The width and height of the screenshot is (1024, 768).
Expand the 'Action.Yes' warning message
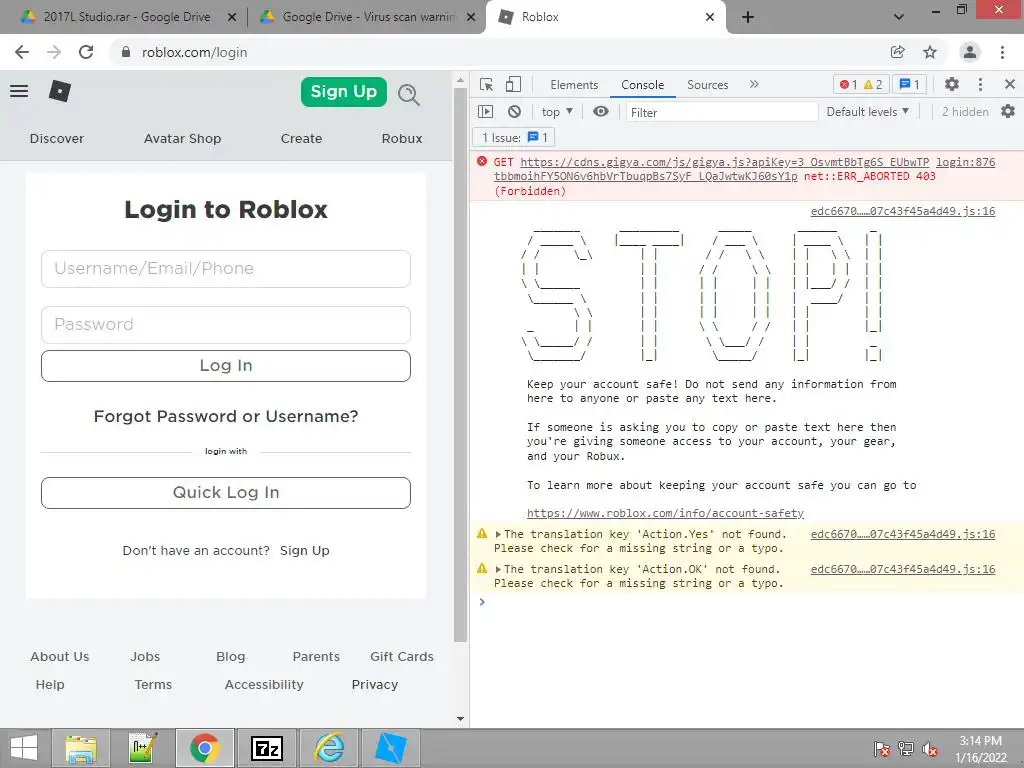point(498,534)
